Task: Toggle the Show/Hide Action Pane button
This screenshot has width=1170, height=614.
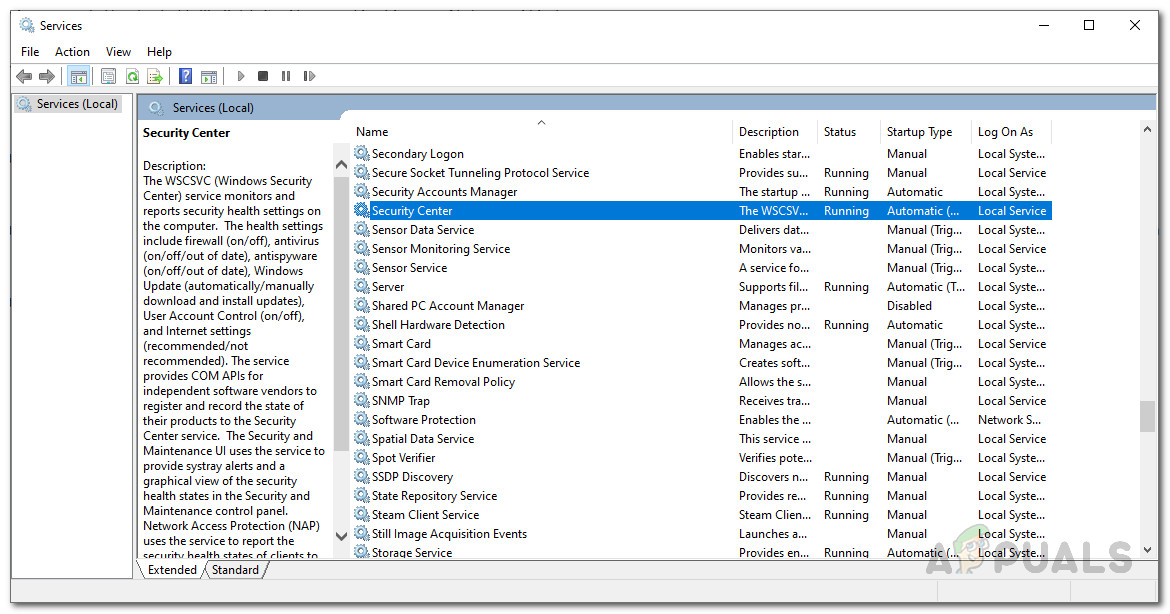Action: tap(209, 76)
